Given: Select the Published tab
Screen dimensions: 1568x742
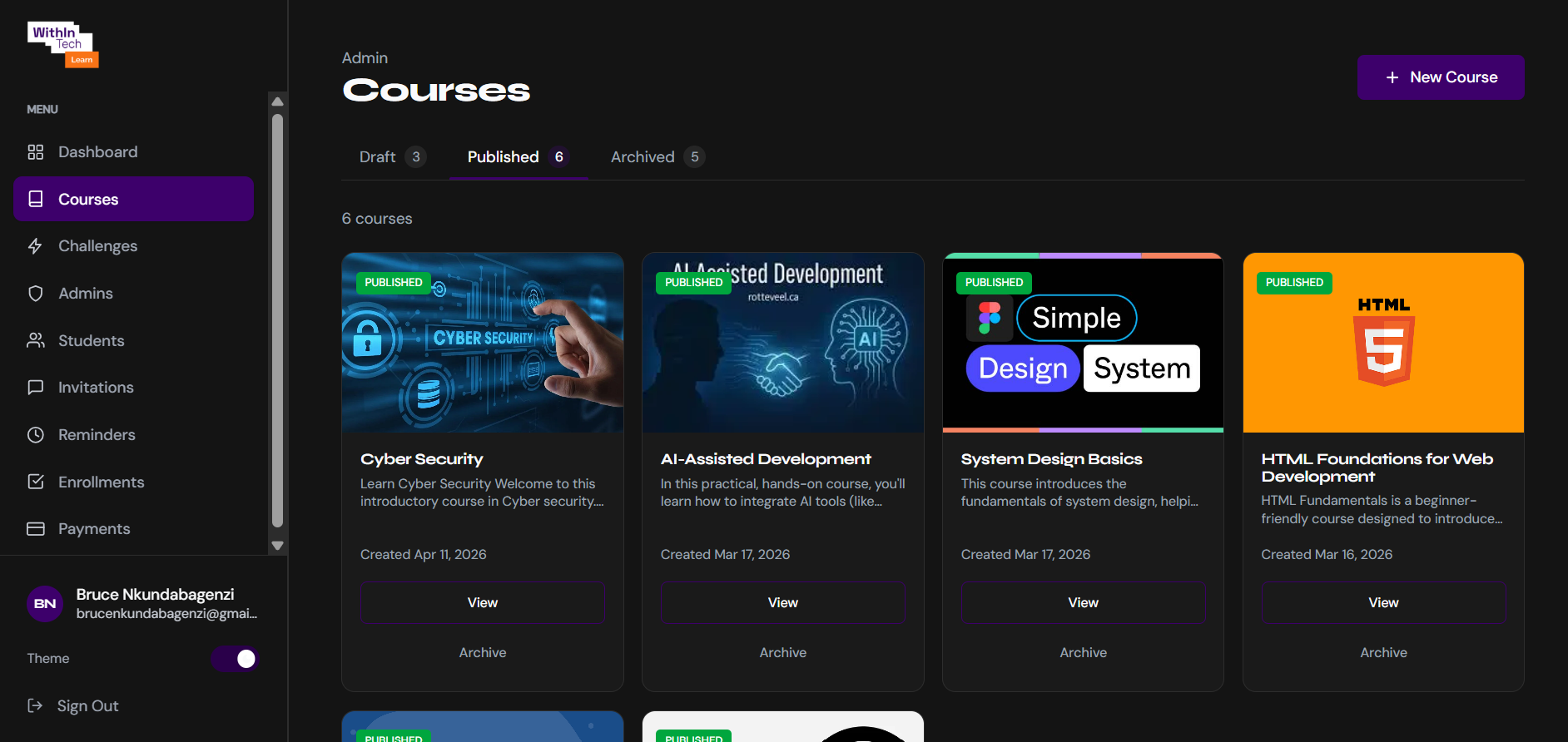Looking at the screenshot, I should tap(519, 157).
